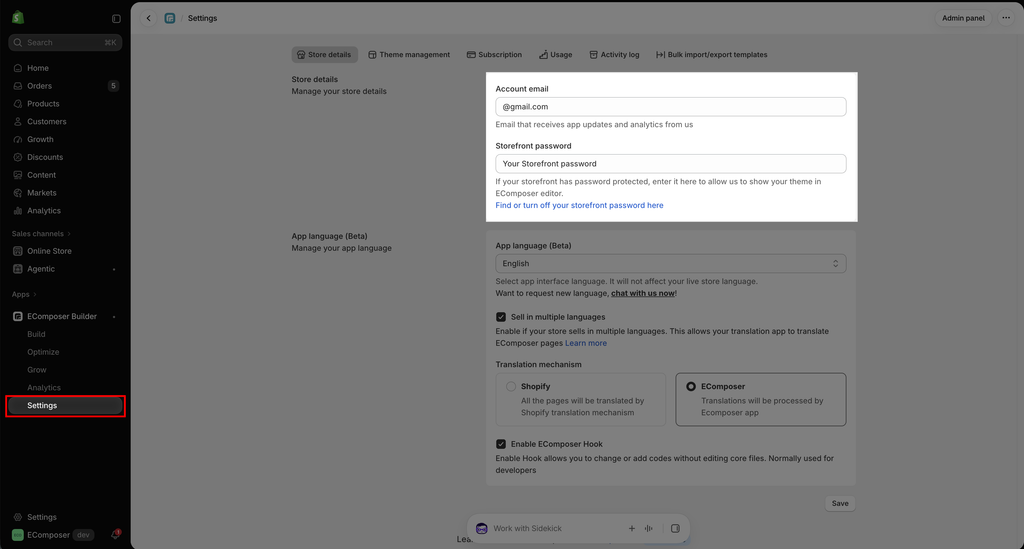The image size is (1024, 549).
Task: Click the EComposer app icon in the header
Action: 170,18
